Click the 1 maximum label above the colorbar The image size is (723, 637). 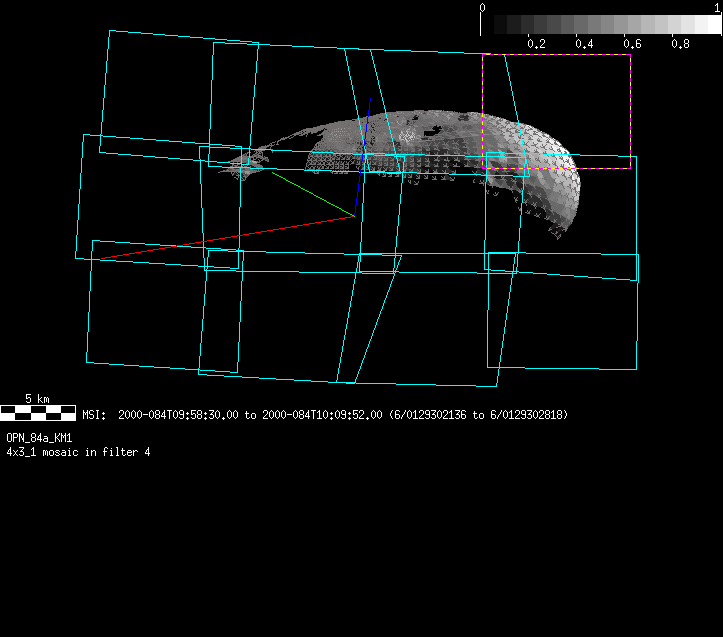coord(718,8)
